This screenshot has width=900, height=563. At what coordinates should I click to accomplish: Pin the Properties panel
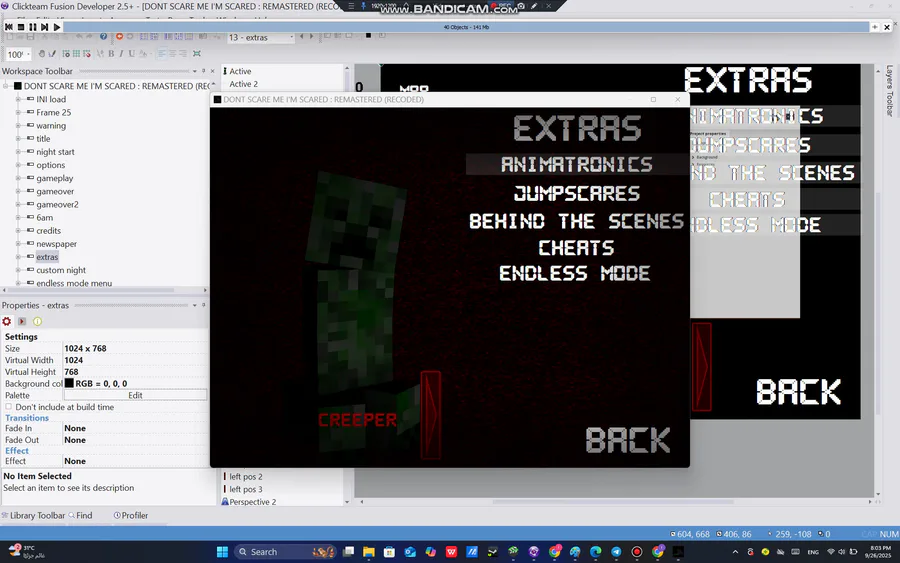pyautogui.click(x=203, y=305)
